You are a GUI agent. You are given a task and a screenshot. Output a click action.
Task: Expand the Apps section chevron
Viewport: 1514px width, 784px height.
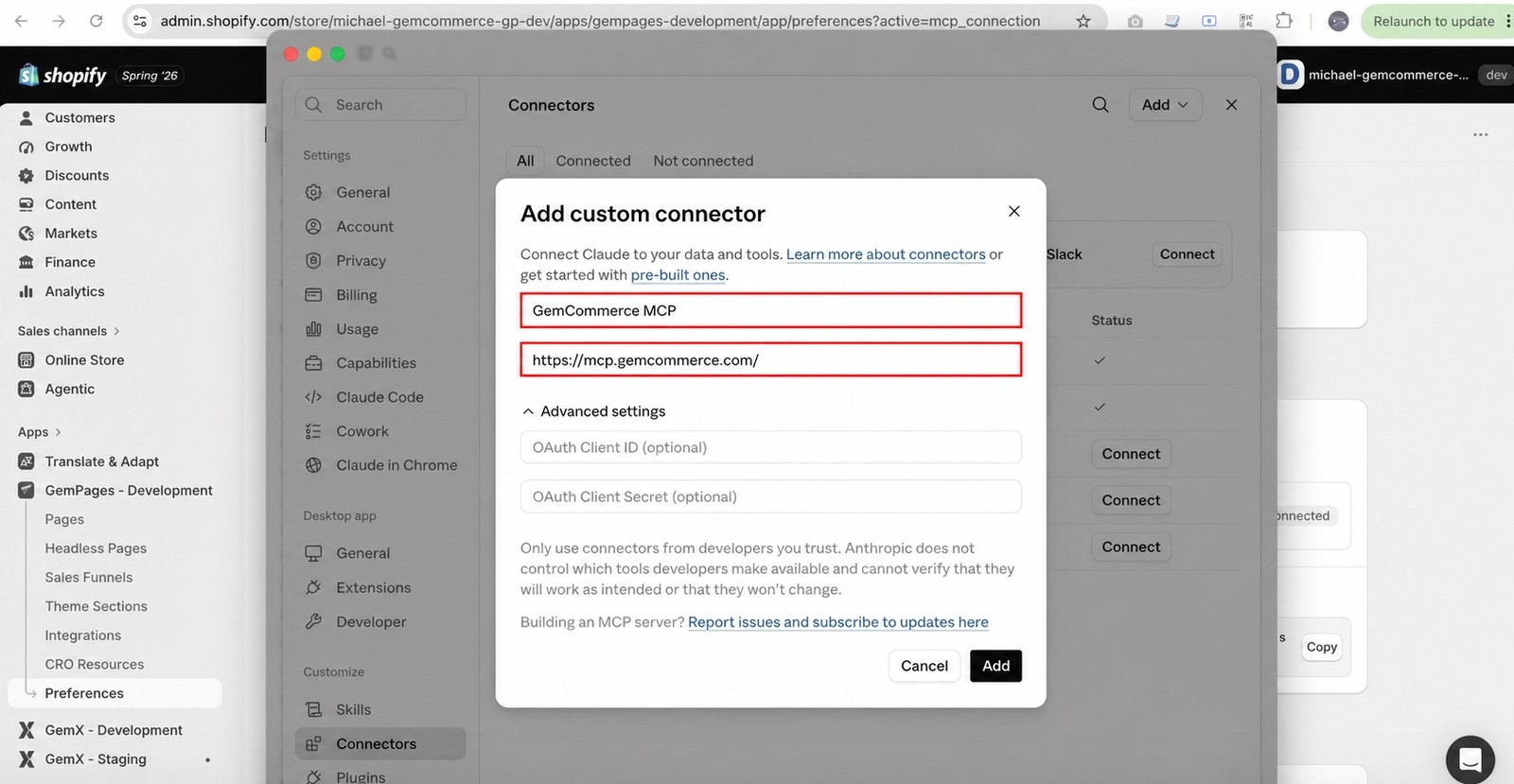(58, 432)
